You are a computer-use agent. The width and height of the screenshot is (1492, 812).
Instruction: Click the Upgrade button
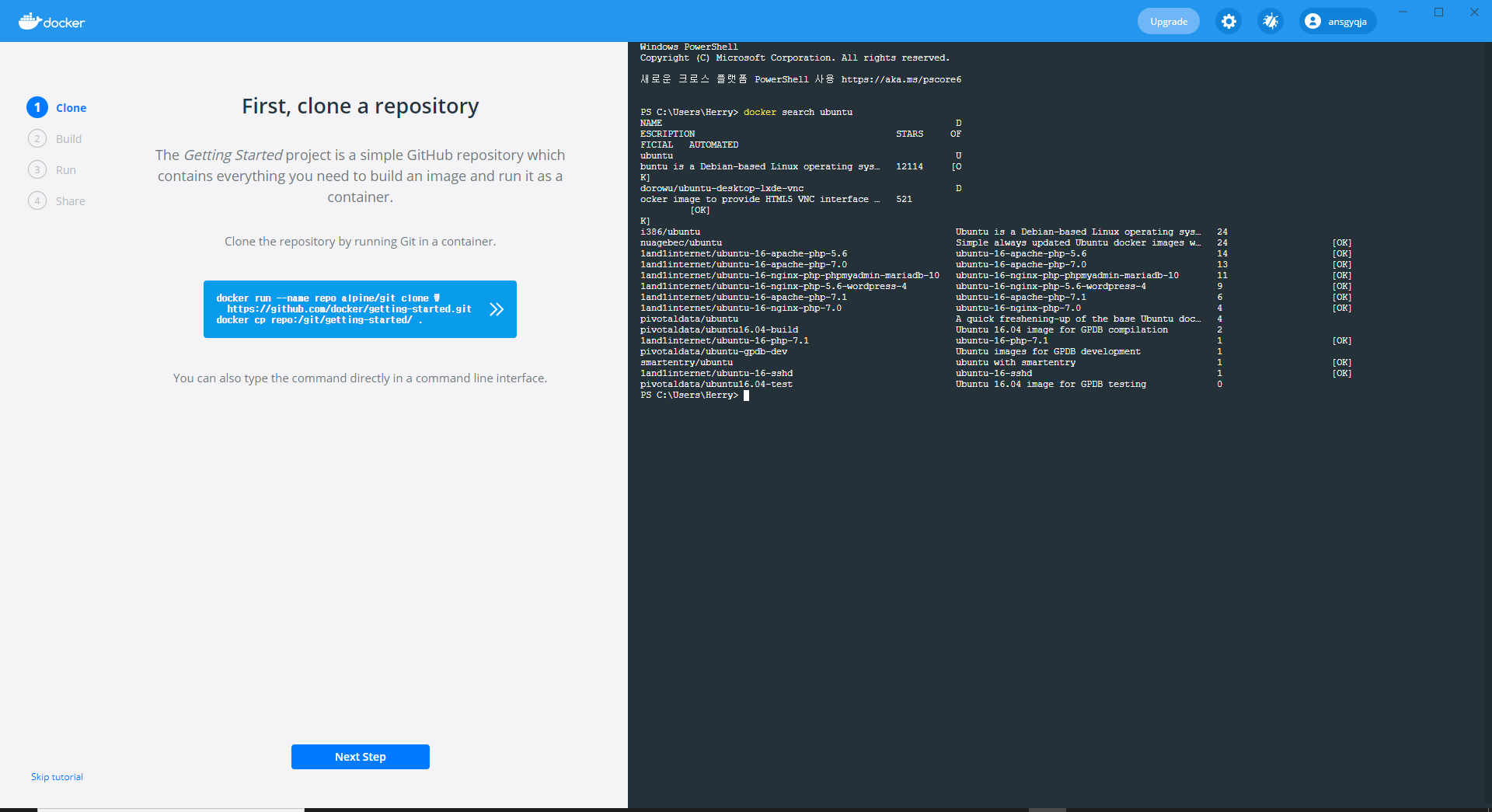tap(1168, 21)
